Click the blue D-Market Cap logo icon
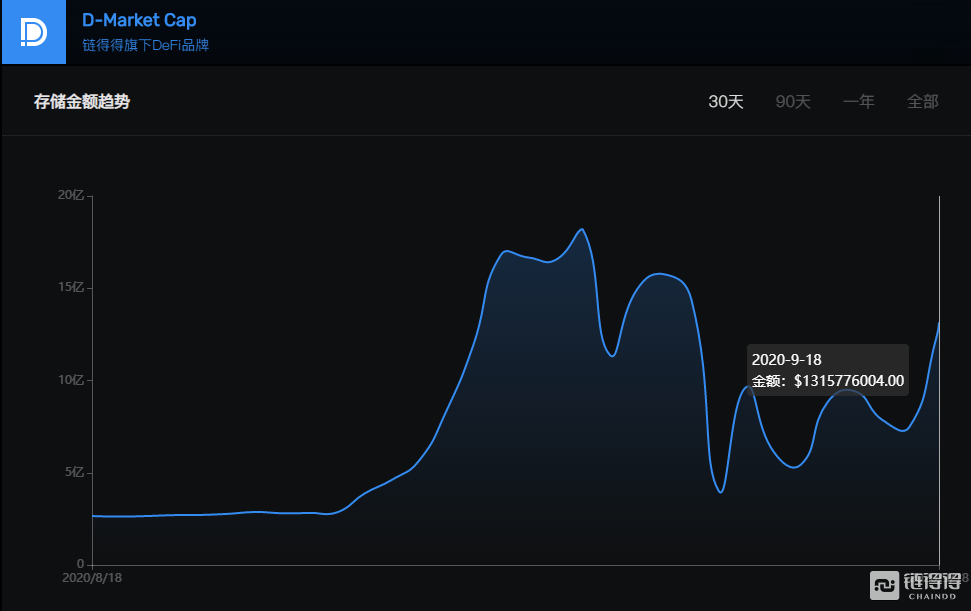 click(x=33, y=32)
